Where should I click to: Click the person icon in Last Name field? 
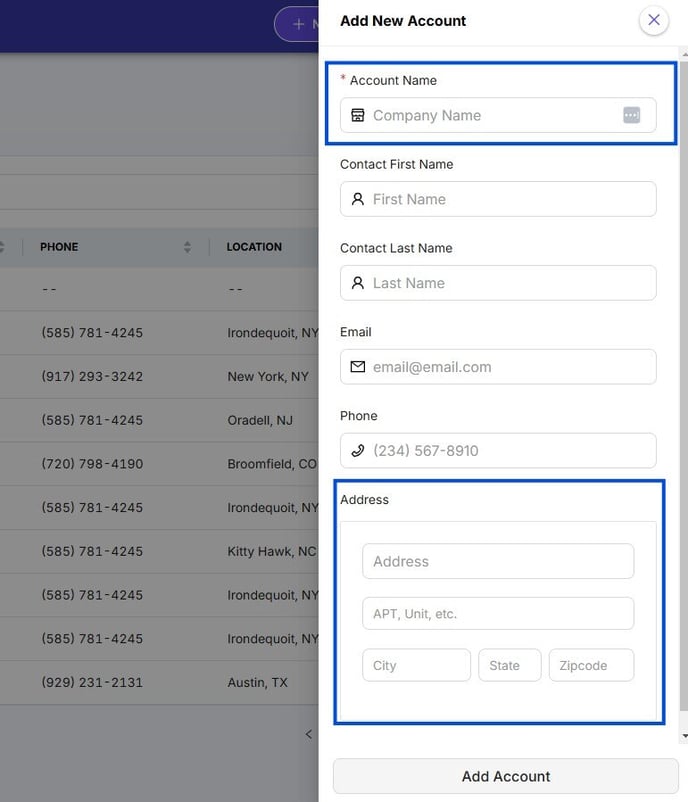coord(358,283)
